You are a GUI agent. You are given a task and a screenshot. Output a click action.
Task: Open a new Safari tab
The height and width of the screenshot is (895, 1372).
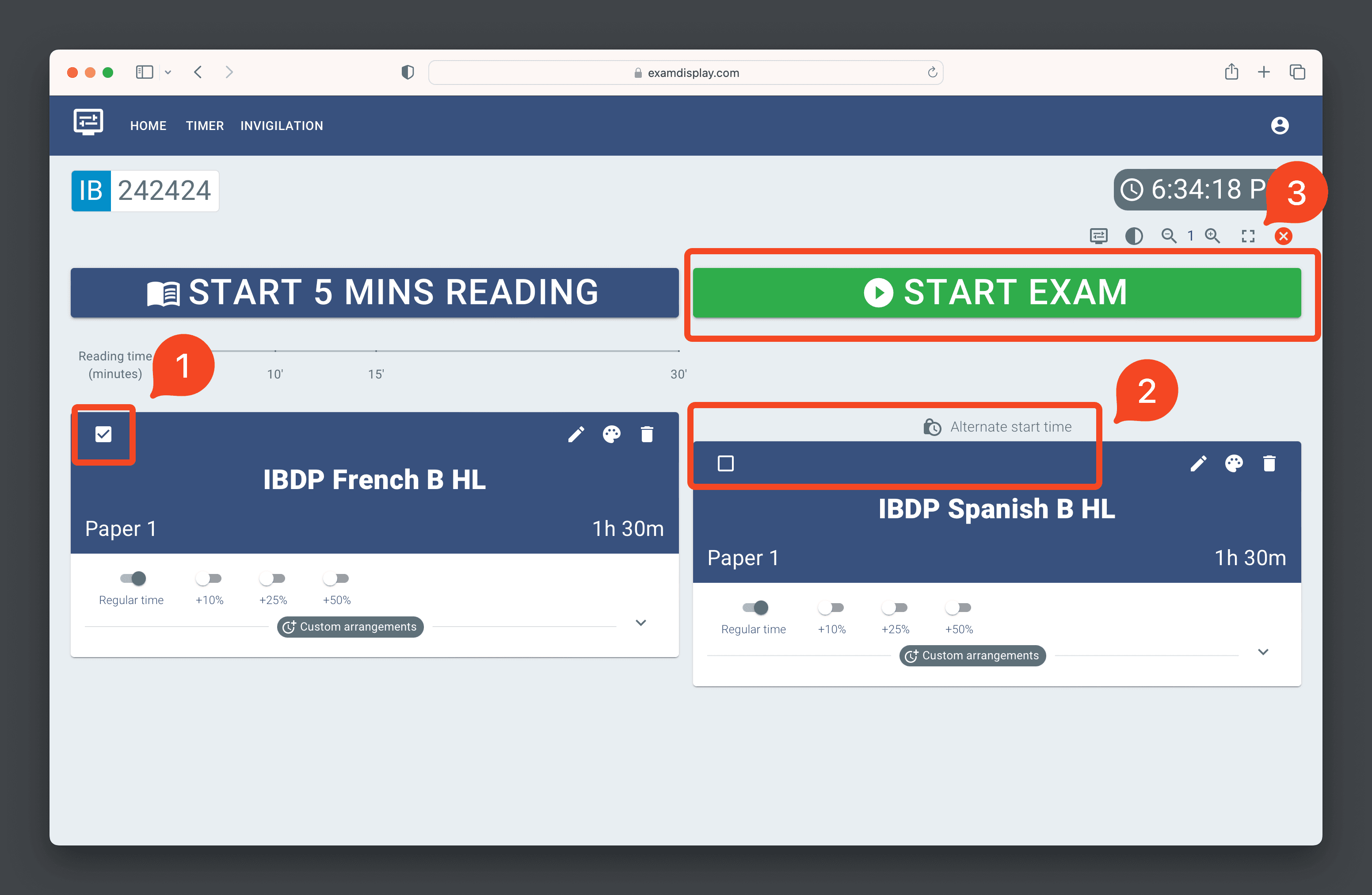tap(1264, 72)
